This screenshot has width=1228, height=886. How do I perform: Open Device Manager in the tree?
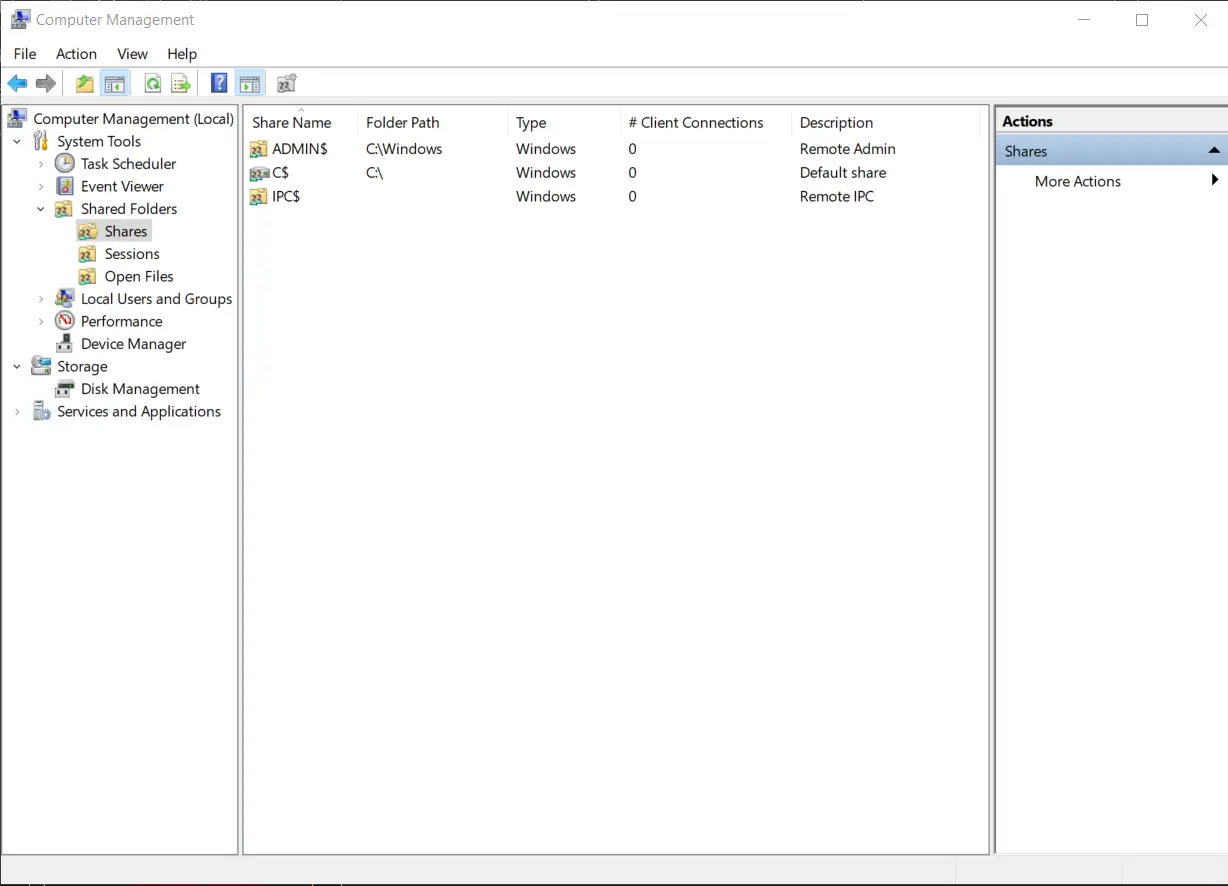(x=133, y=344)
